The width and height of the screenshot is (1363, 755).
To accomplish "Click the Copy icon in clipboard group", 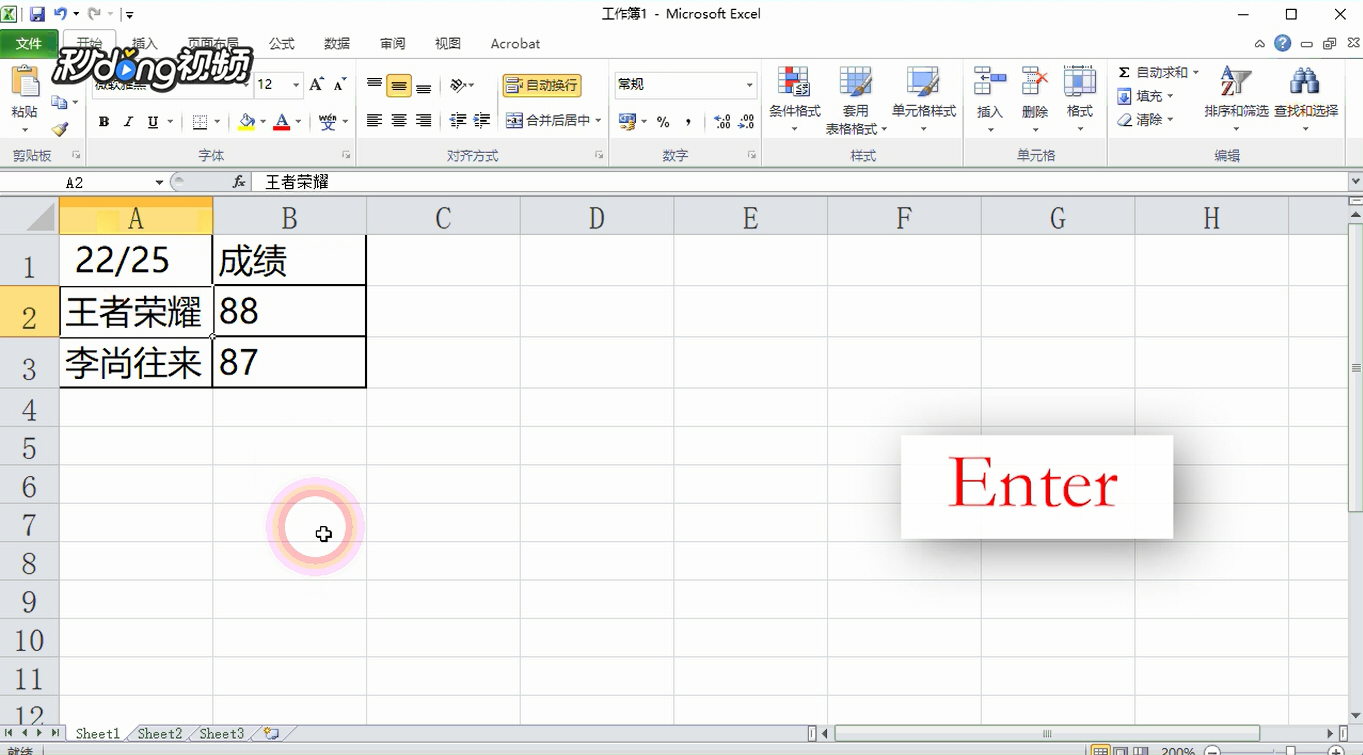I will pos(60,103).
